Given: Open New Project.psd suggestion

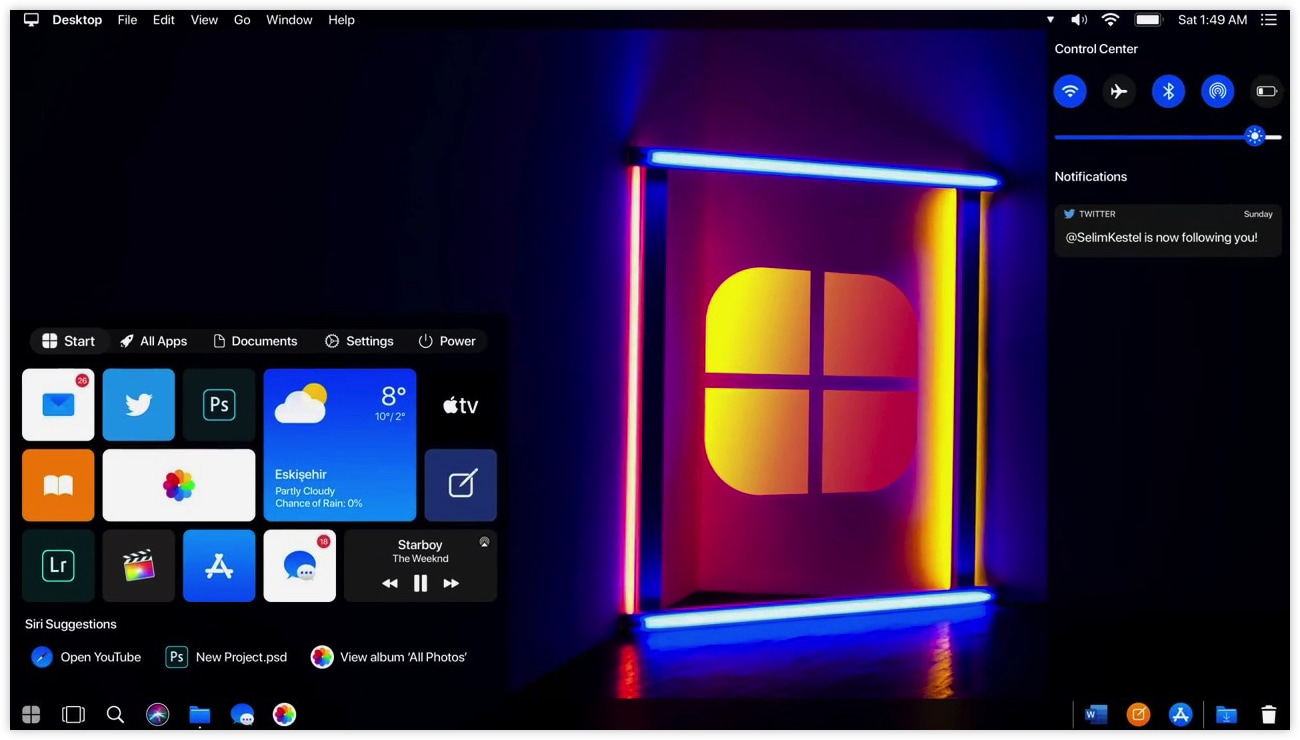Looking at the screenshot, I should tap(226, 657).
